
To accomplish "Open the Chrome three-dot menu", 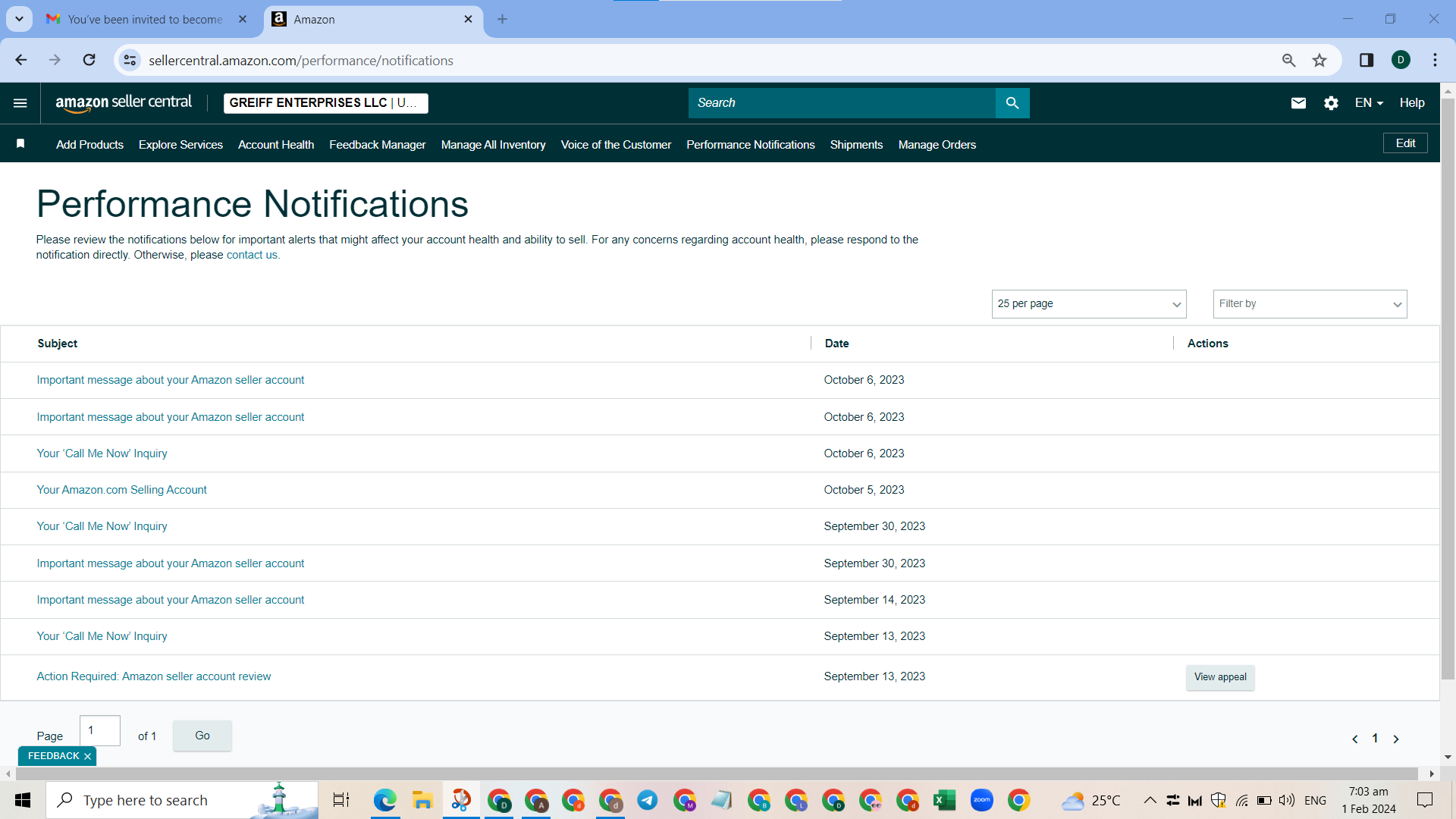I will pyautogui.click(x=1435, y=60).
